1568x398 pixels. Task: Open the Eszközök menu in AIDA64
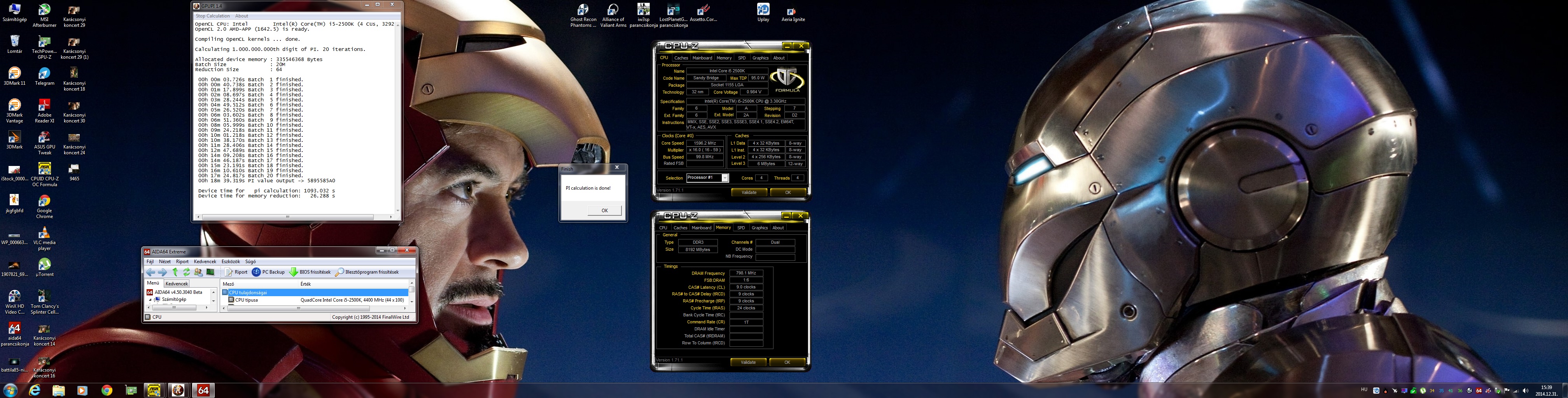230,262
